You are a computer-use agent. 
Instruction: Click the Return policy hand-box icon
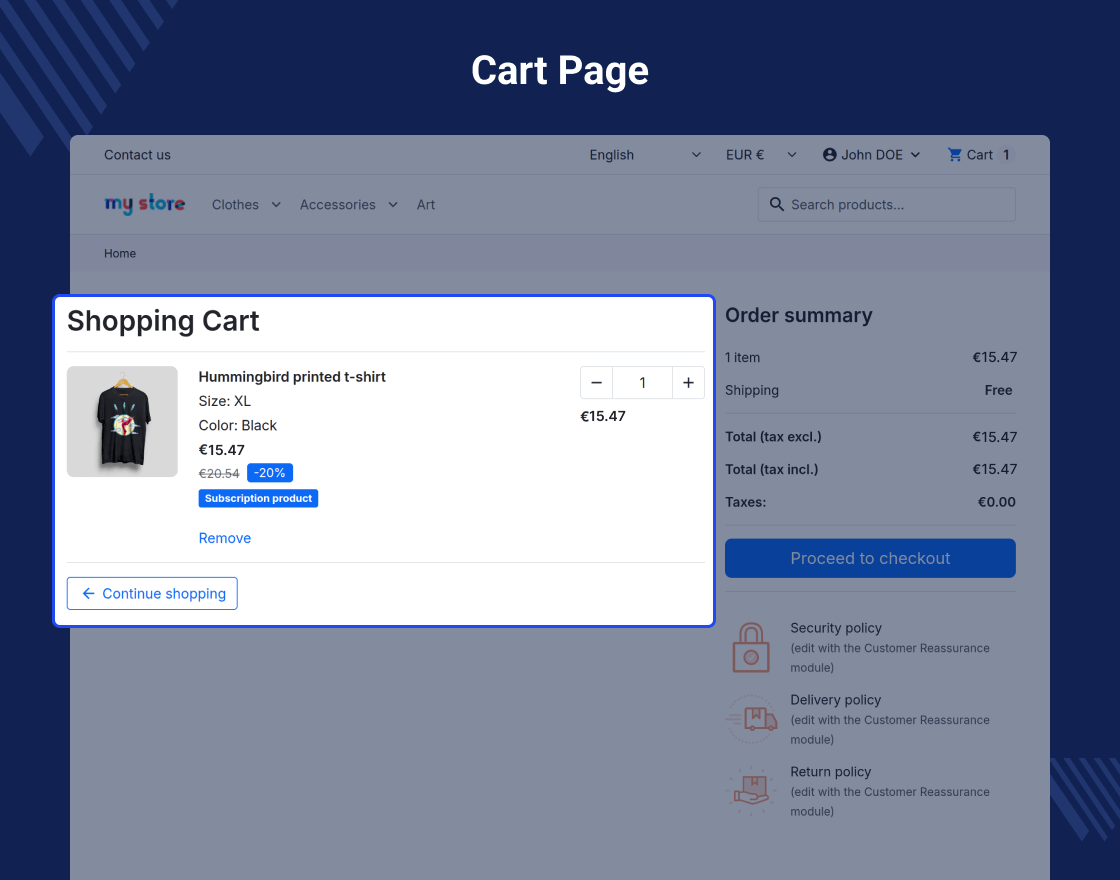click(751, 791)
